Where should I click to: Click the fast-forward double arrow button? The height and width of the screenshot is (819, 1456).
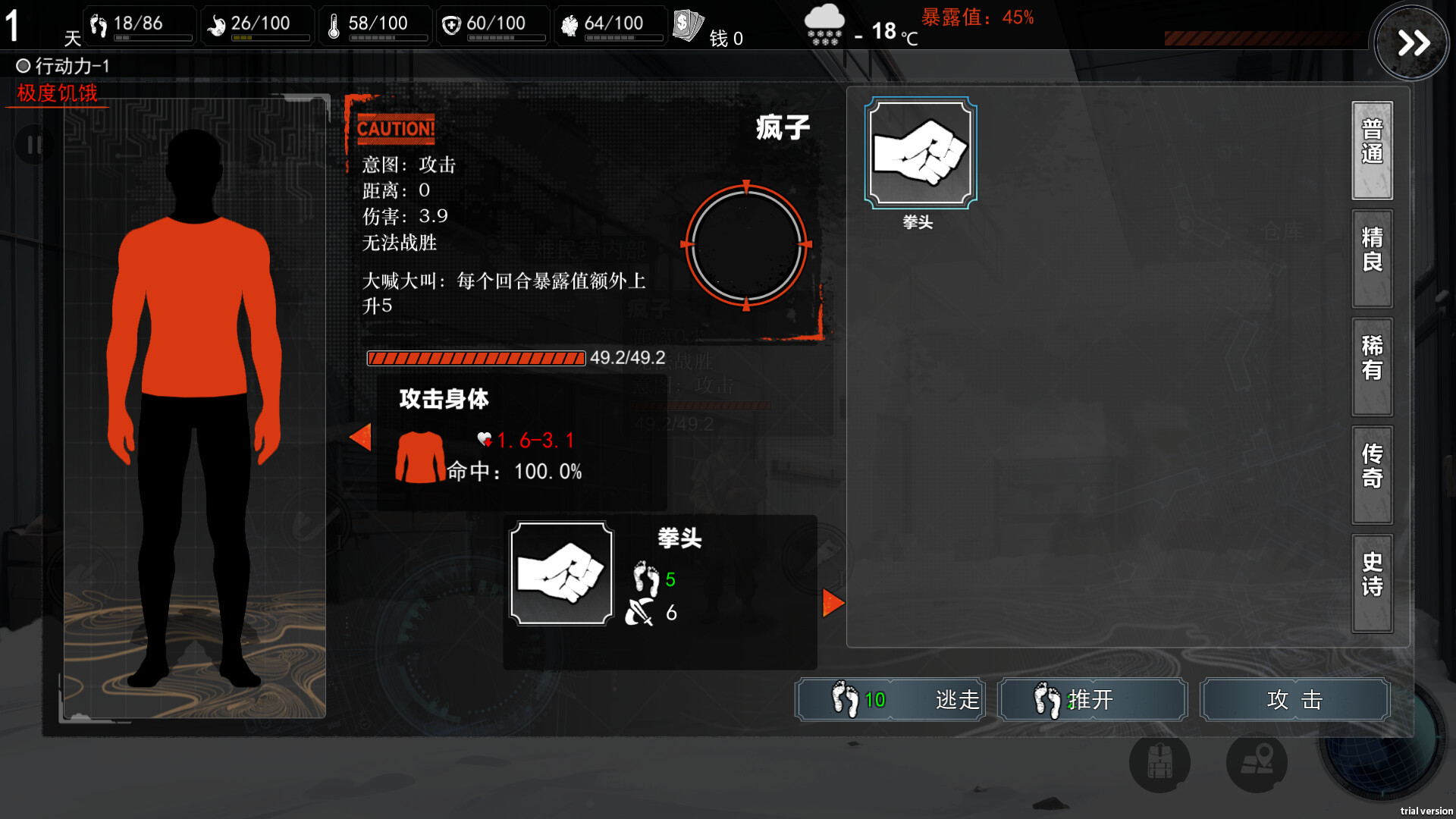[1412, 43]
